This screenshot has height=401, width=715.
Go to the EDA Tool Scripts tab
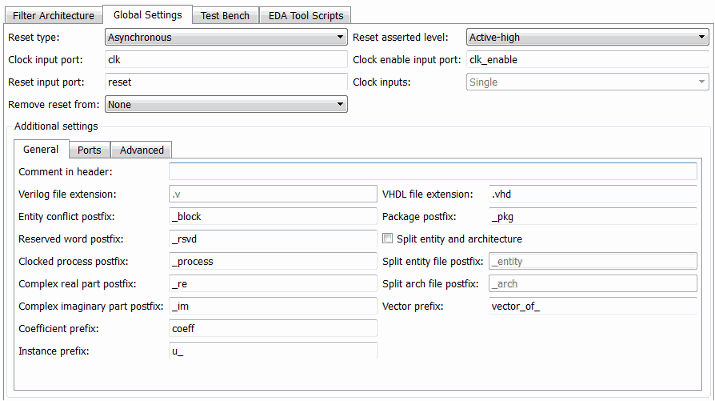[304, 15]
